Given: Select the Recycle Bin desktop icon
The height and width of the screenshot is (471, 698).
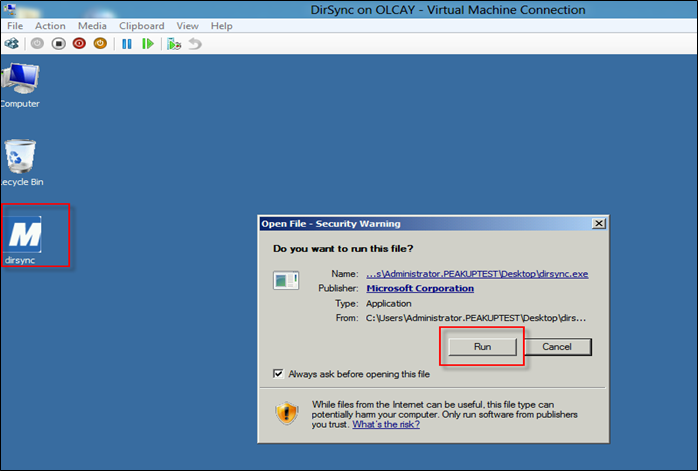Looking at the screenshot, I should click(21, 162).
